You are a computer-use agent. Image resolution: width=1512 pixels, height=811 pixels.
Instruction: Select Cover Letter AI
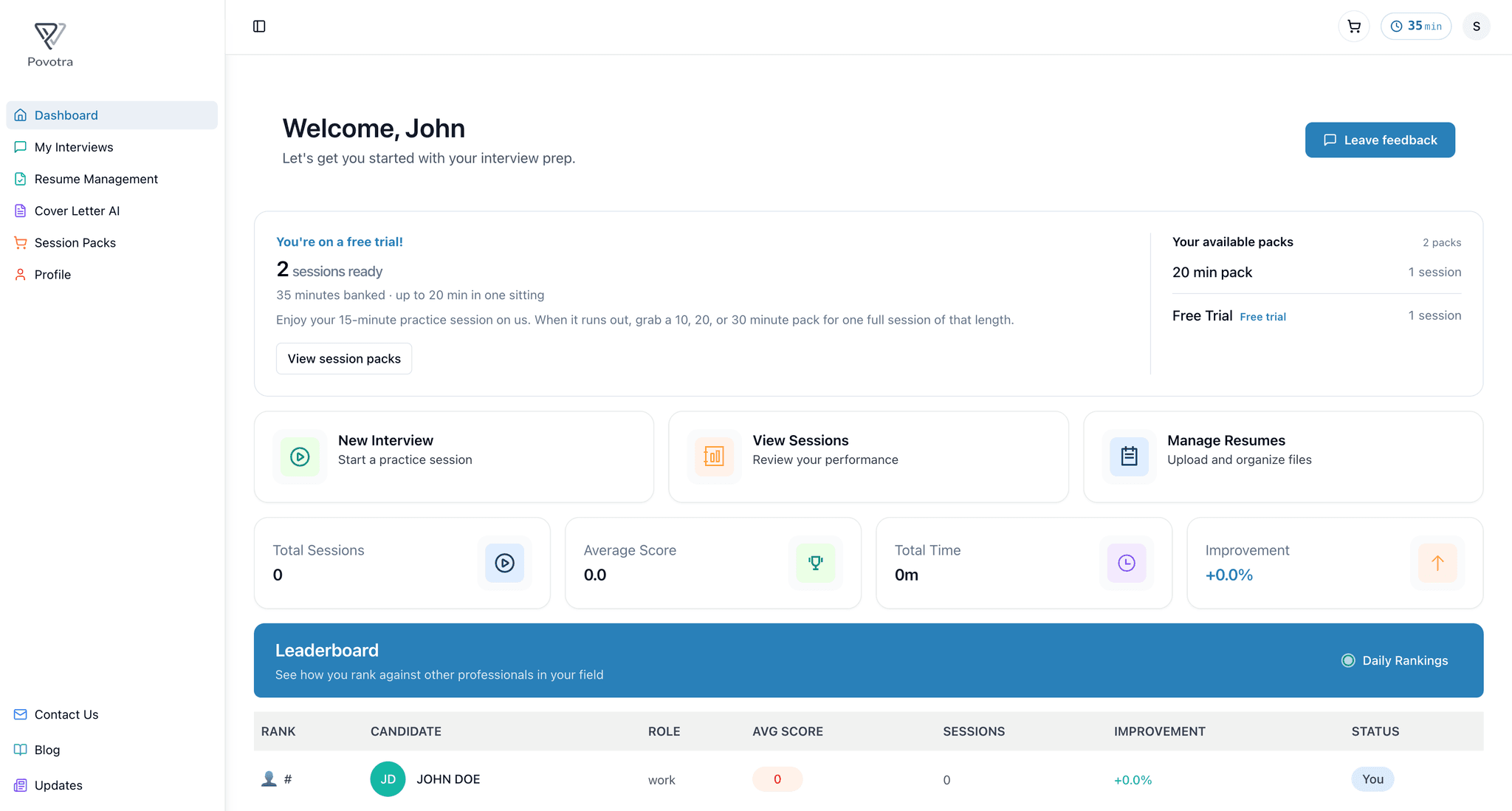point(112,211)
